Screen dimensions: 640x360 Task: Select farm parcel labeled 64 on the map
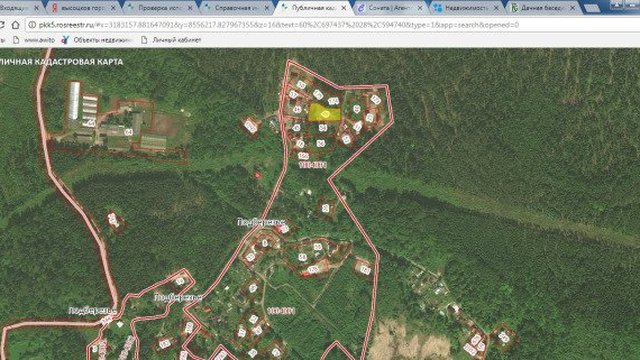click(x=129, y=132)
